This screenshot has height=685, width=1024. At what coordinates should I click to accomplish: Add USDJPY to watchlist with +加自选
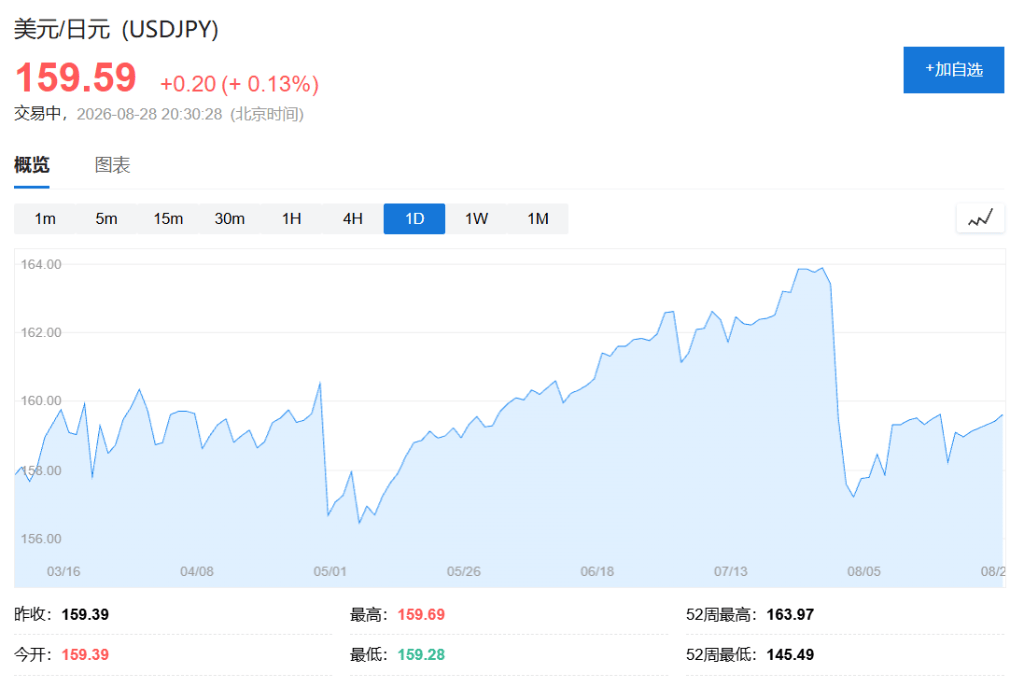(x=953, y=70)
